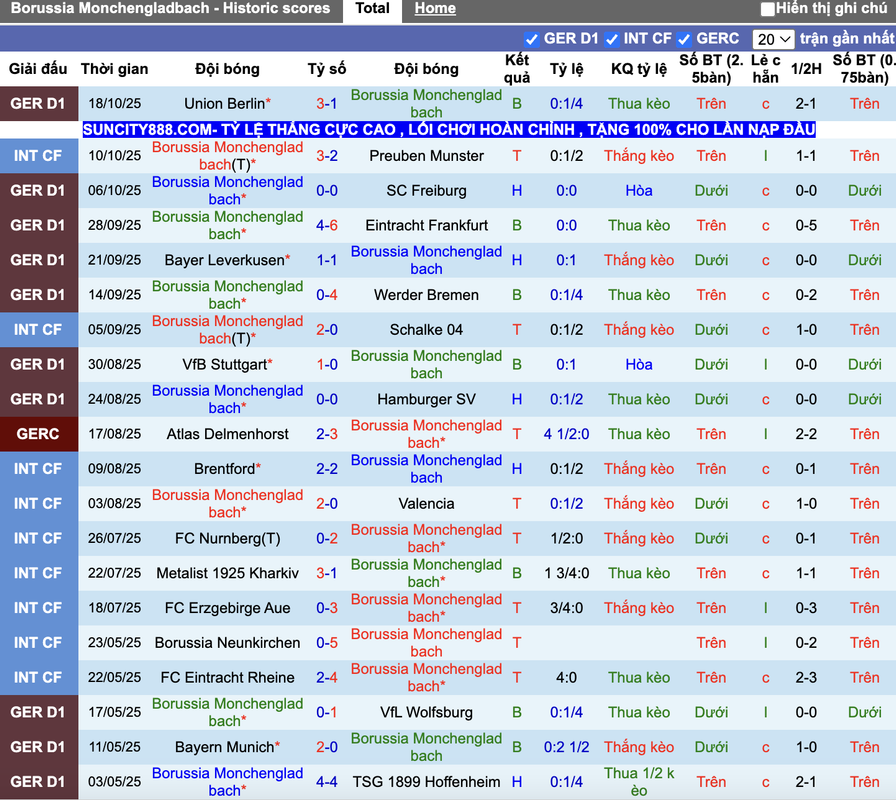896x800 pixels.
Task: Select Valencia team name
Action: pos(426,504)
